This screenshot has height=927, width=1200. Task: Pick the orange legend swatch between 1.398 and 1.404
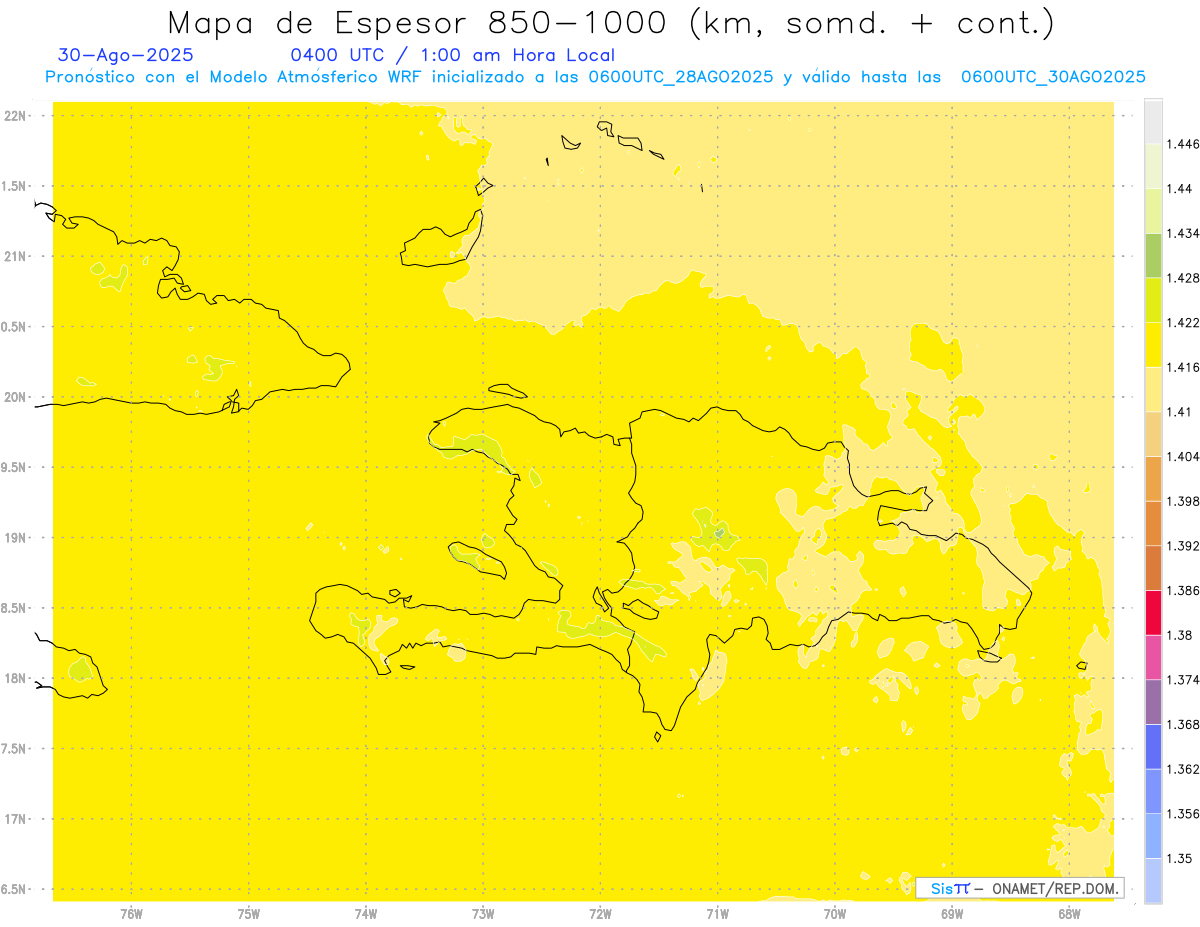(1153, 478)
